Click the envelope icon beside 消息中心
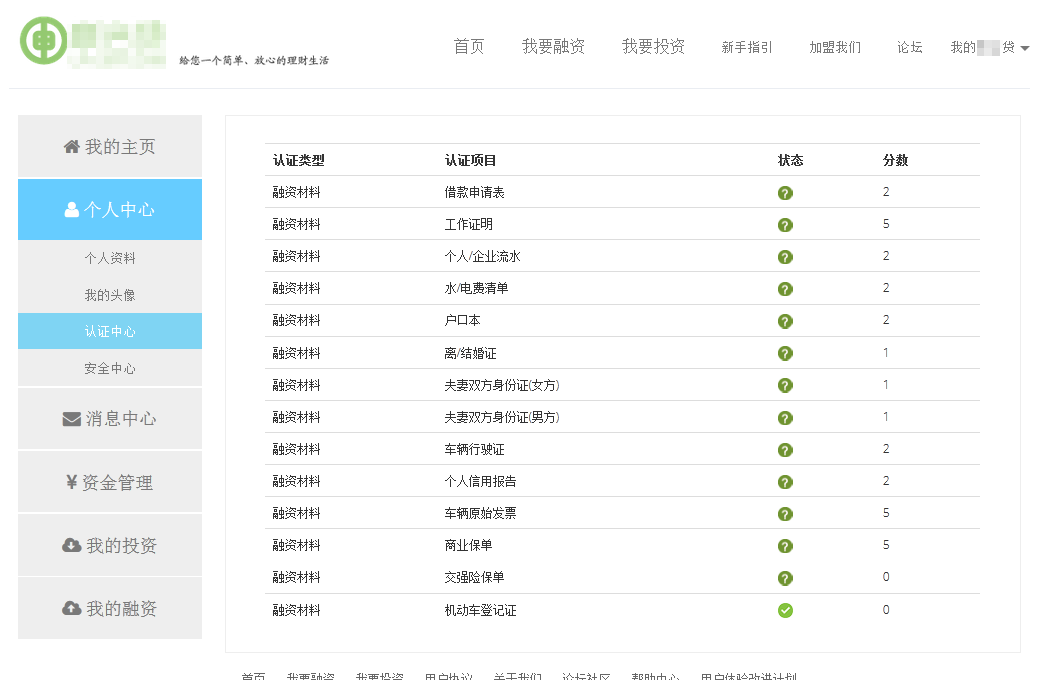Viewport: 1056px width, 680px height. pyautogui.click(x=71, y=419)
